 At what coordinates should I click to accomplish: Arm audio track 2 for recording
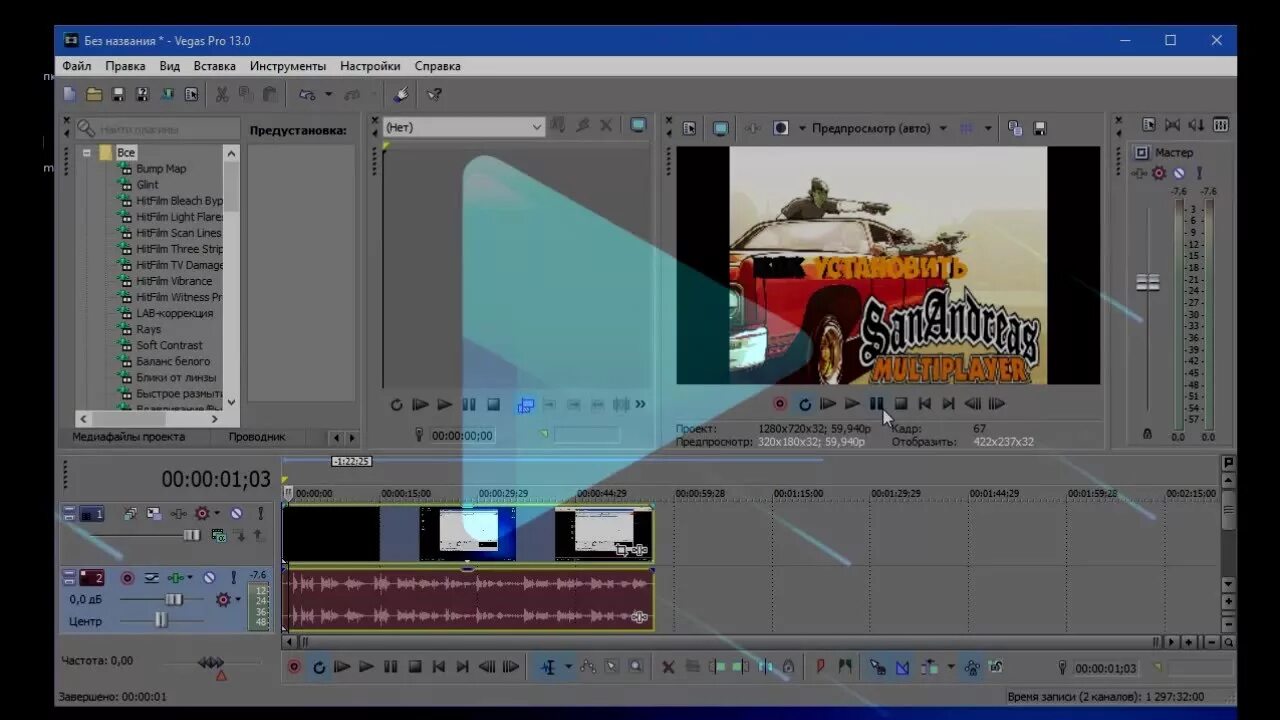pos(127,578)
